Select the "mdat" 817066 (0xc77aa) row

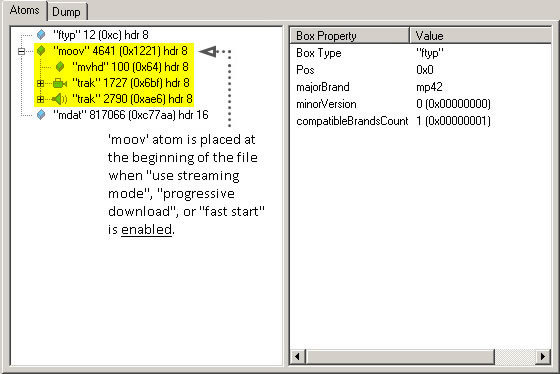131,115
